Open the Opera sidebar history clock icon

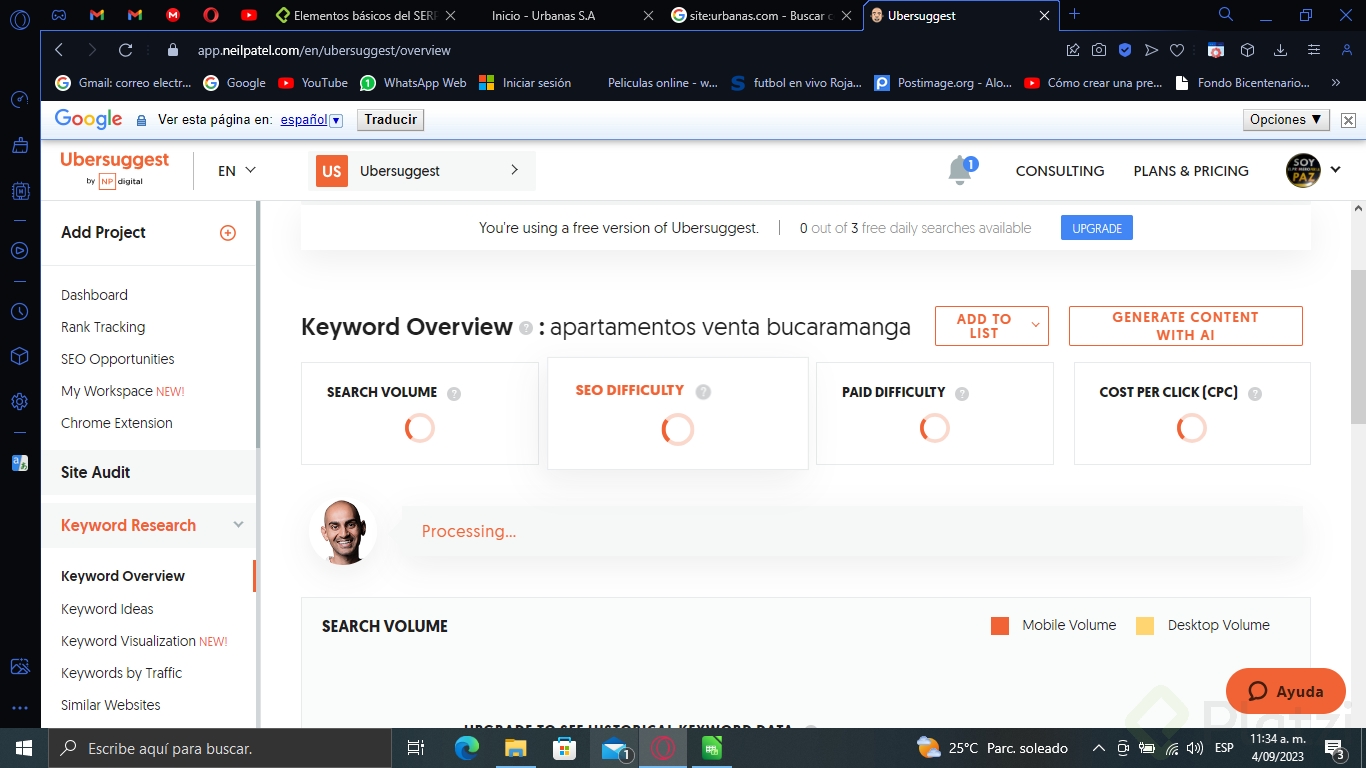pyautogui.click(x=19, y=312)
